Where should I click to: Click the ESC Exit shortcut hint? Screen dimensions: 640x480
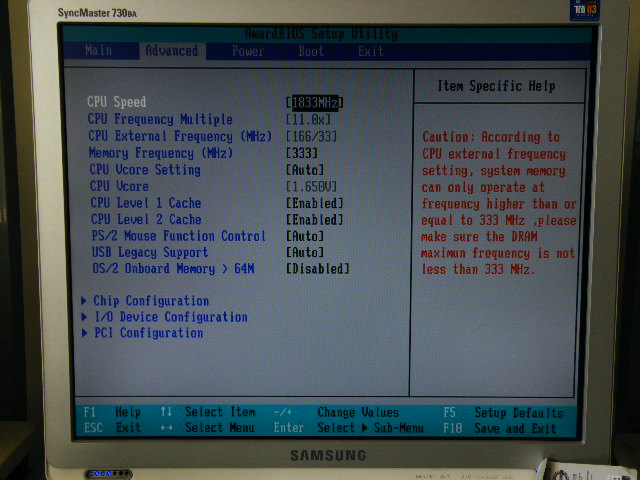tap(112, 428)
